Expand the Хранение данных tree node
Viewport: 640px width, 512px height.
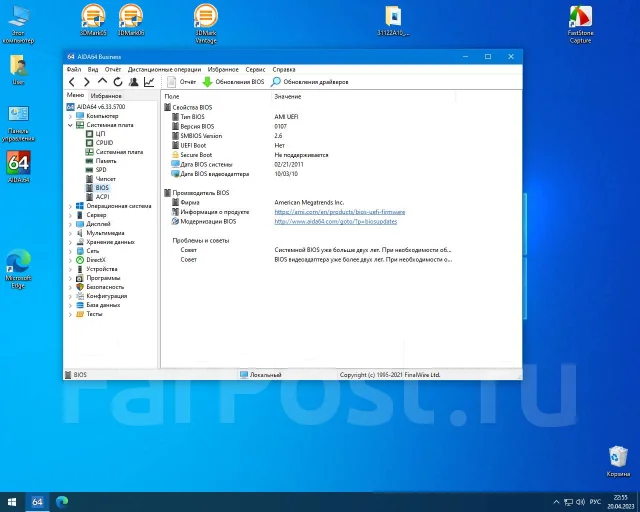coord(70,242)
